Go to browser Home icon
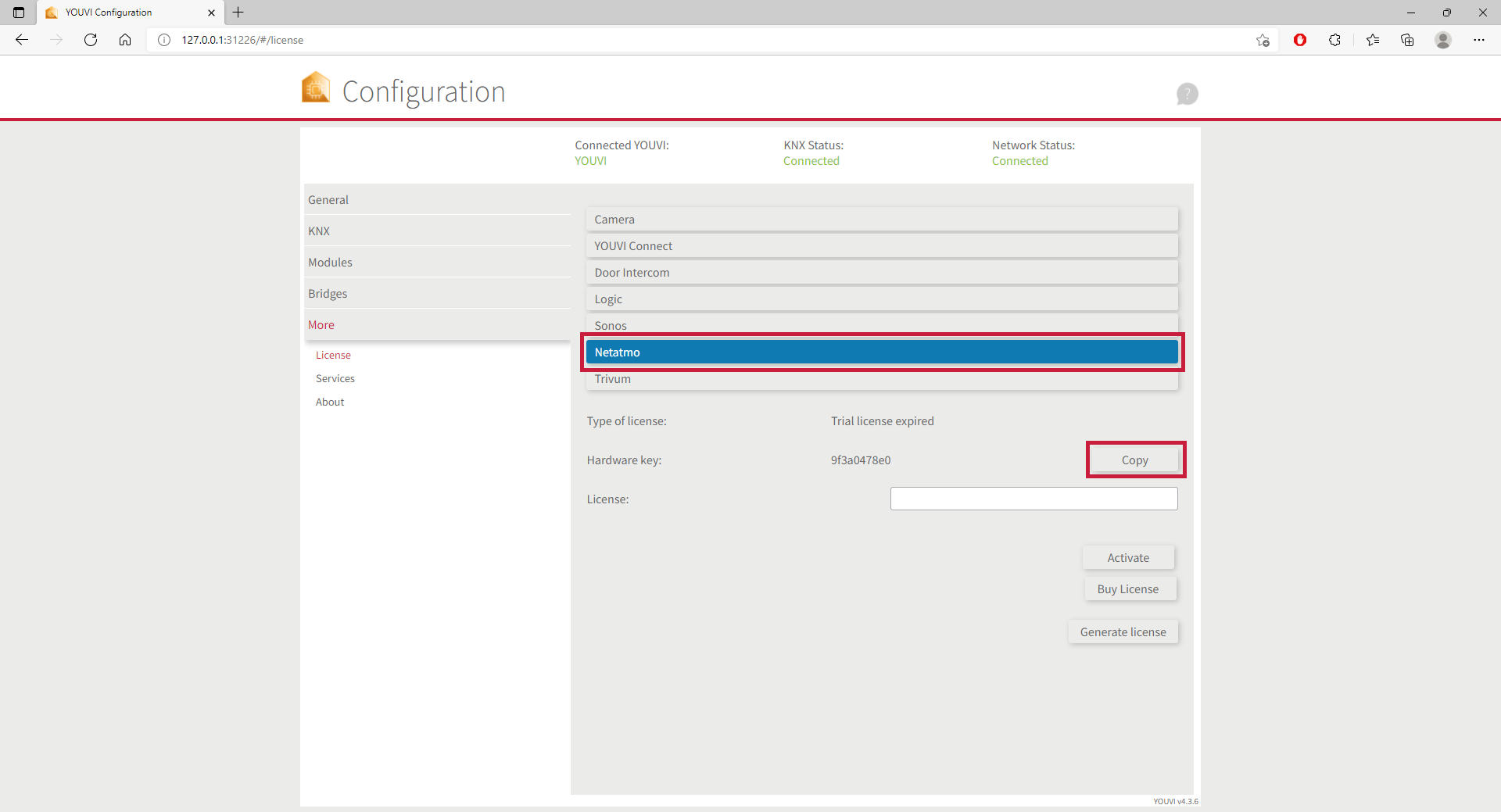The height and width of the screenshot is (812, 1501). click(x=125, y=40)
